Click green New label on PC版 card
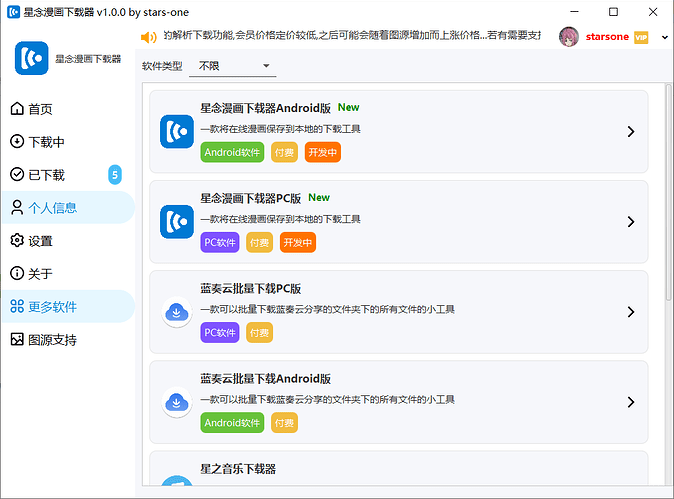 pos(319,198)
